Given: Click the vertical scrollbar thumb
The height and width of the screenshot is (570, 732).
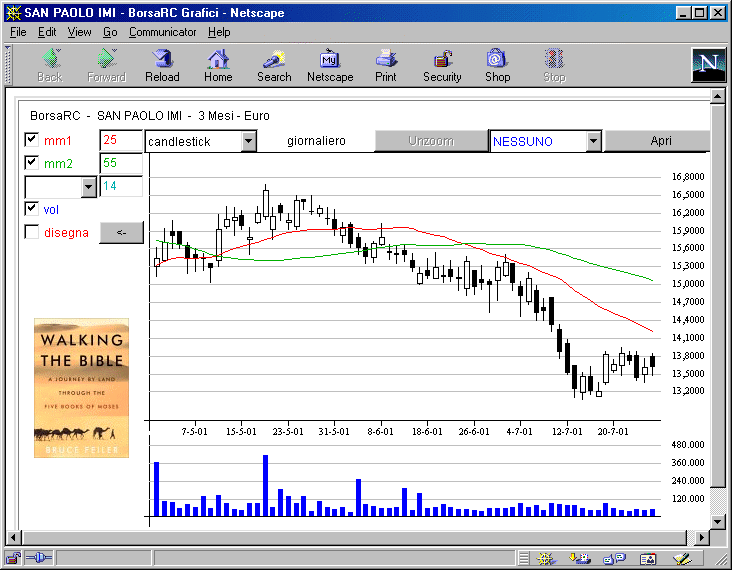Looking at the screenshot, I should click(718, 295).
